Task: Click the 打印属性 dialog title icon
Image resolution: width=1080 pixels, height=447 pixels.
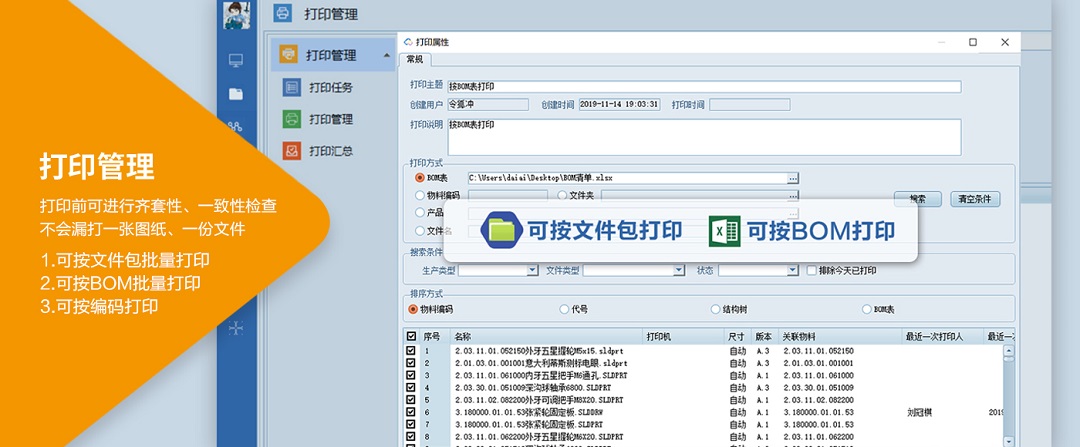Action: coord(408,42)
